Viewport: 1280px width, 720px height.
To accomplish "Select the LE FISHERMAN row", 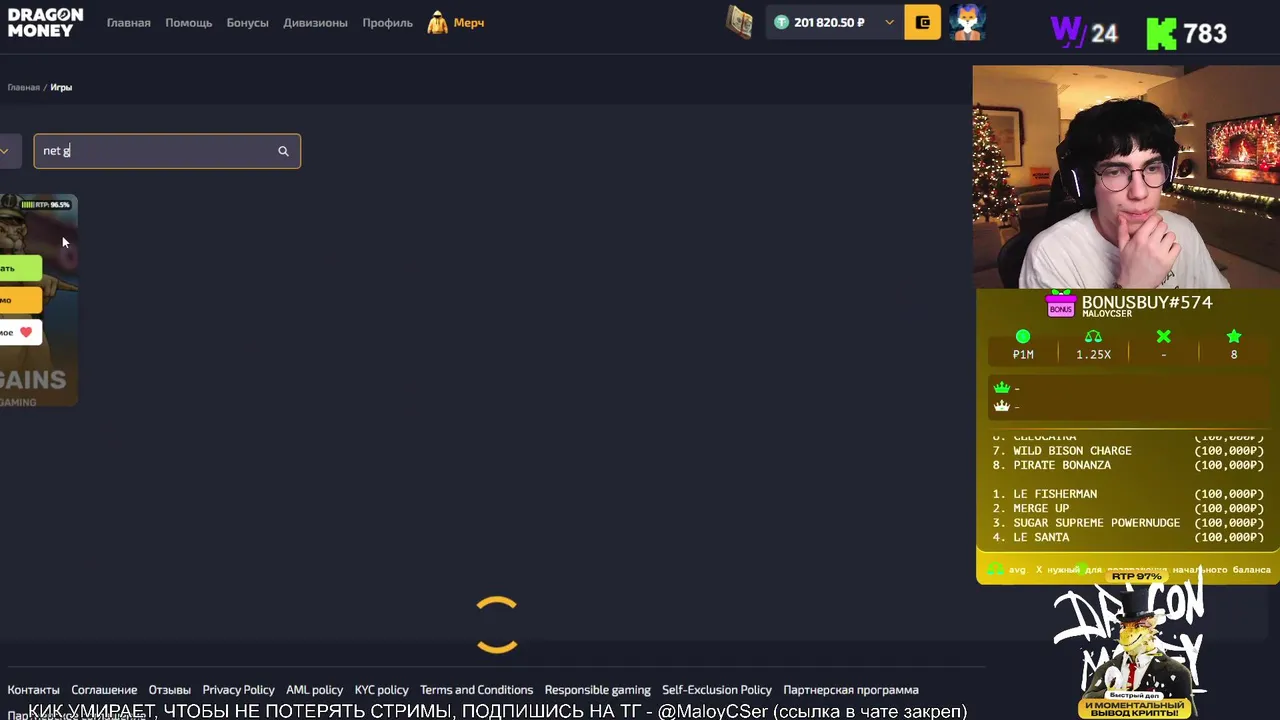I will 1127,494.
